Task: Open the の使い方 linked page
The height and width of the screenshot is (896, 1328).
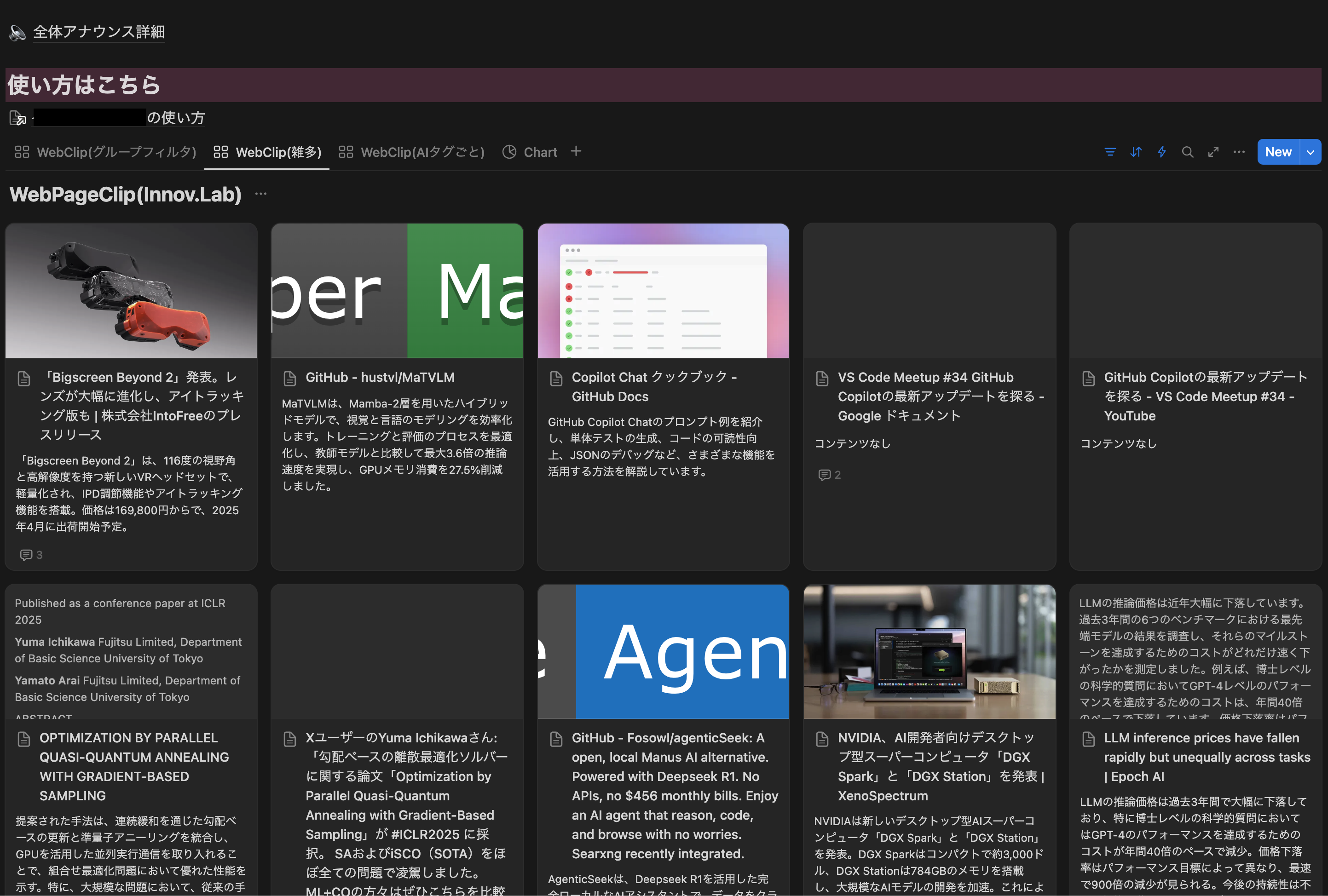Action: (x=175, y=118)
